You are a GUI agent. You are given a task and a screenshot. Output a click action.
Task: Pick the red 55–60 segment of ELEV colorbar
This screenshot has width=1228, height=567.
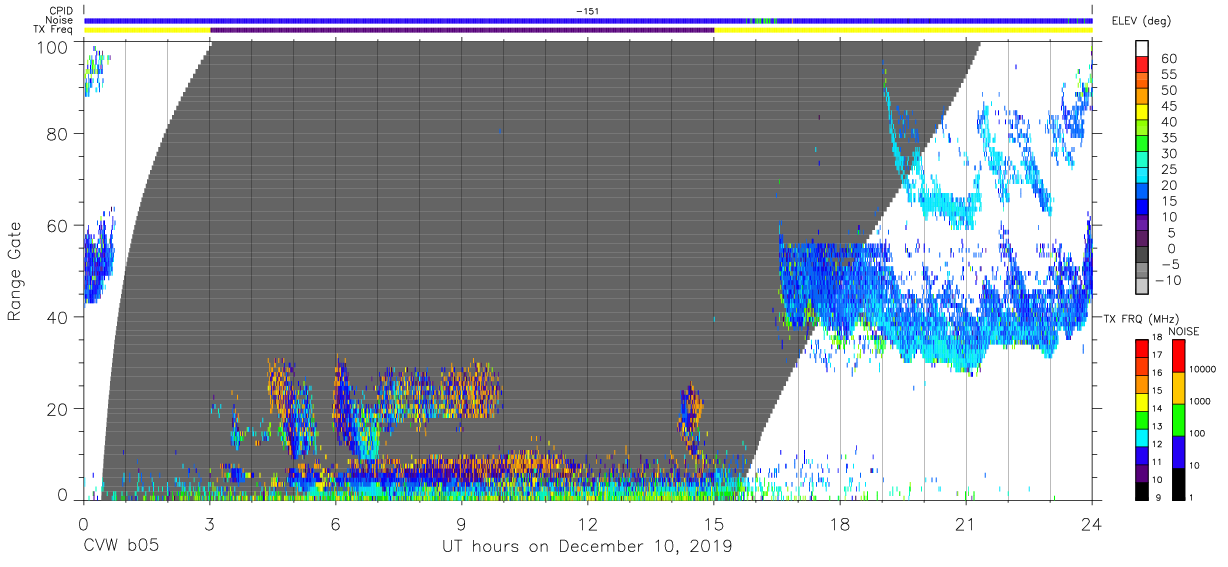pos(1142,66)
